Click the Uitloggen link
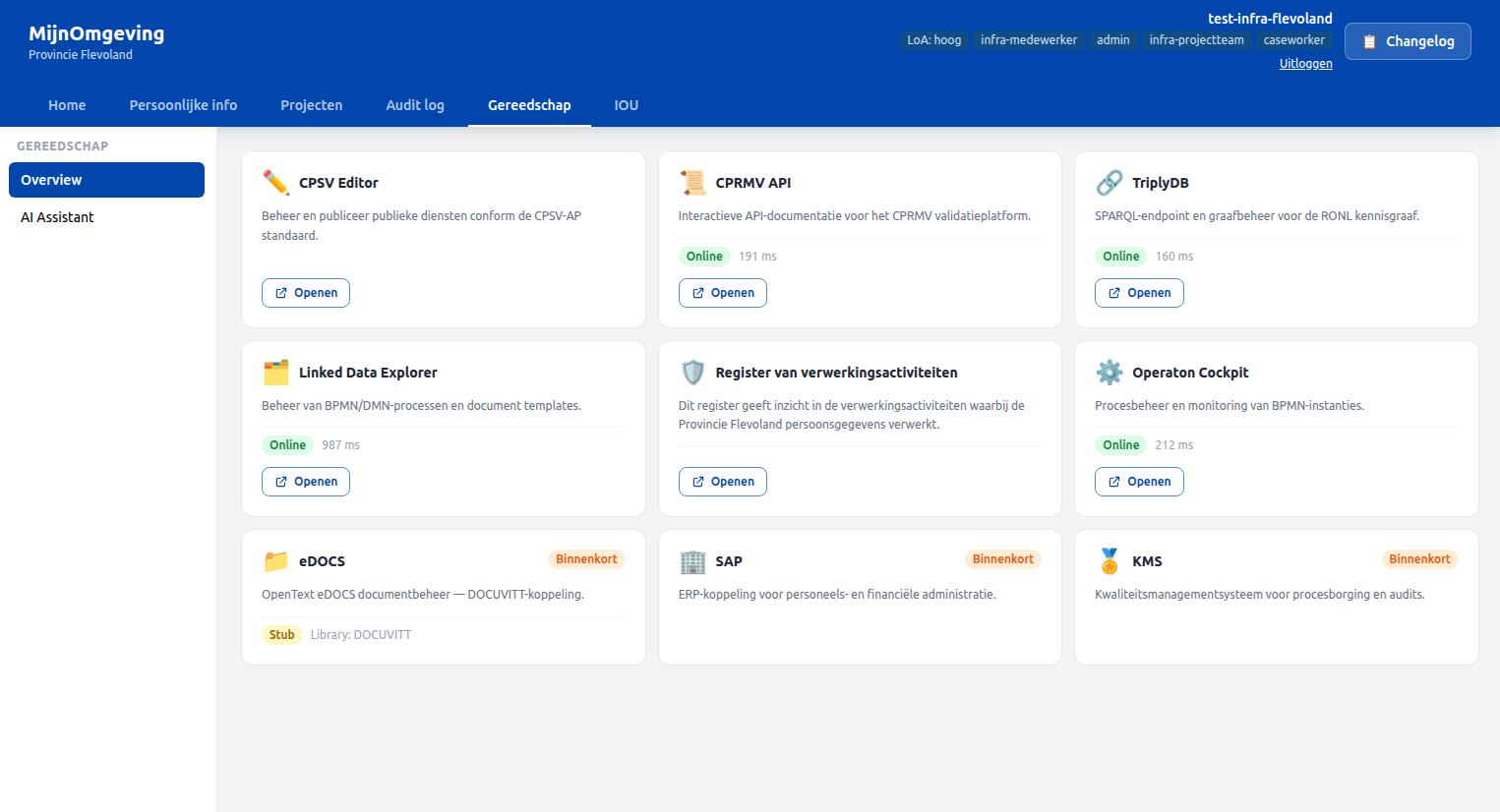The height and width of the screenshot is (812, 1500). coord(1305,62)
